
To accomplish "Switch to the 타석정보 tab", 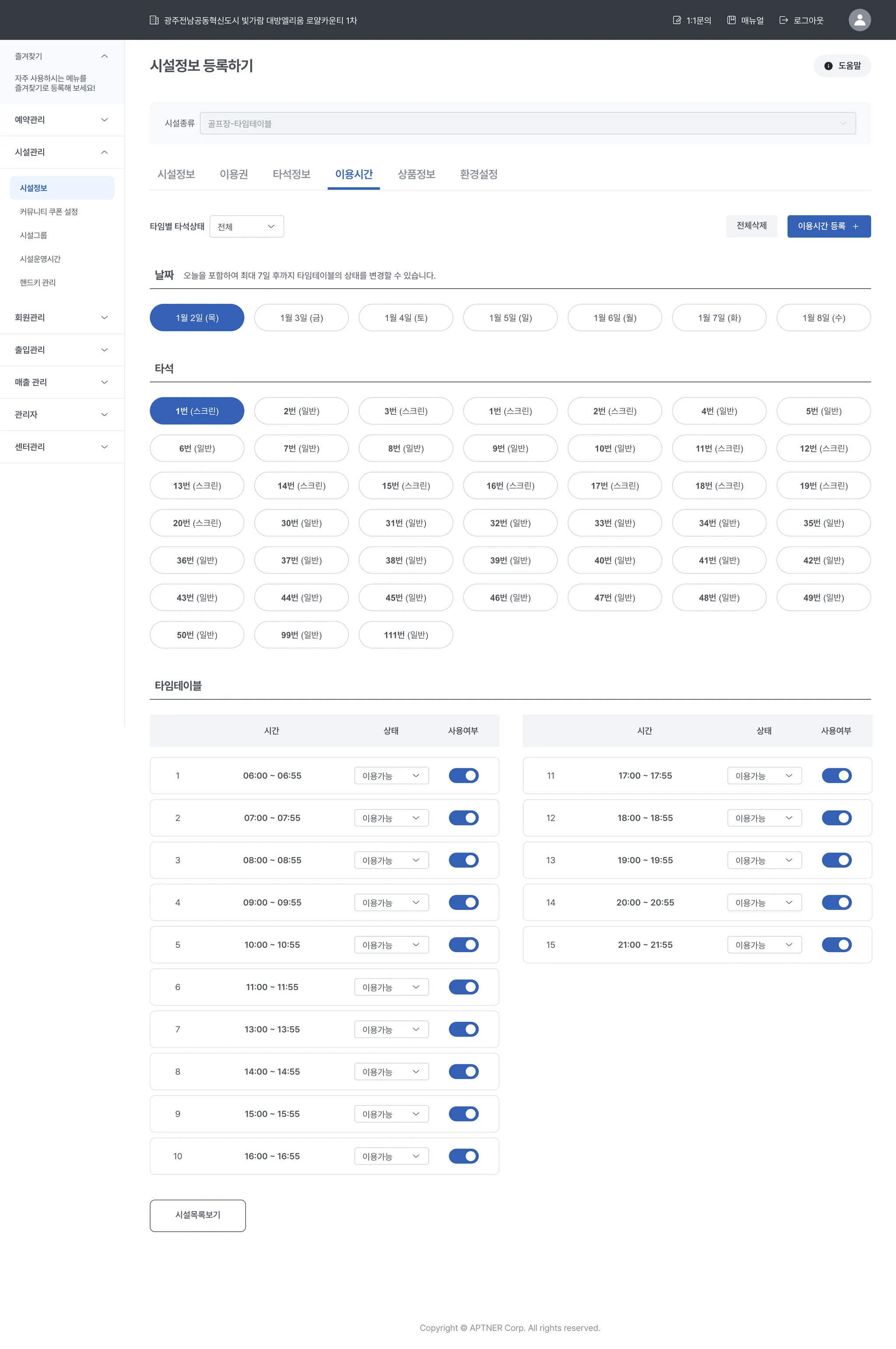I will 291,174.
